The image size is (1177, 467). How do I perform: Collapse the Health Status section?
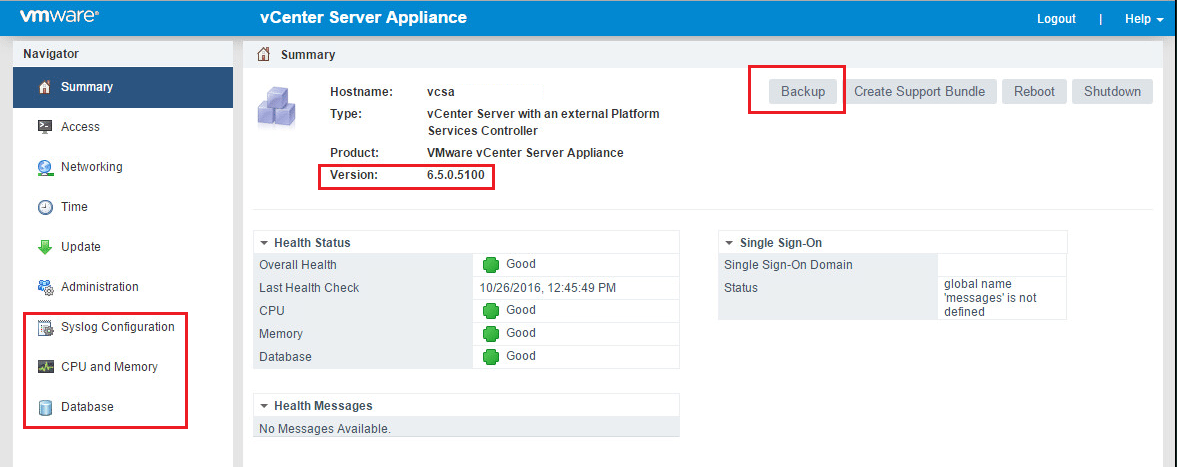tap(264, 243)
